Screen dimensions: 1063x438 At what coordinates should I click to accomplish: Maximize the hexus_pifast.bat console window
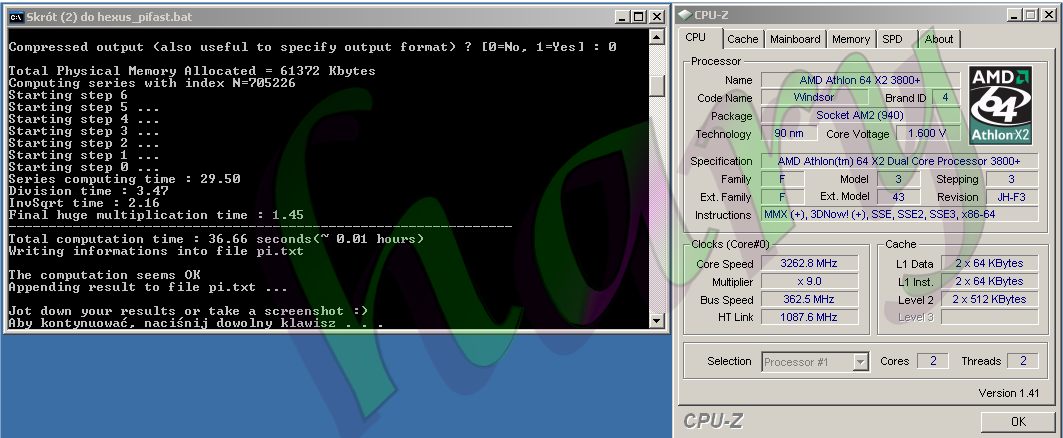click(639, 17)
